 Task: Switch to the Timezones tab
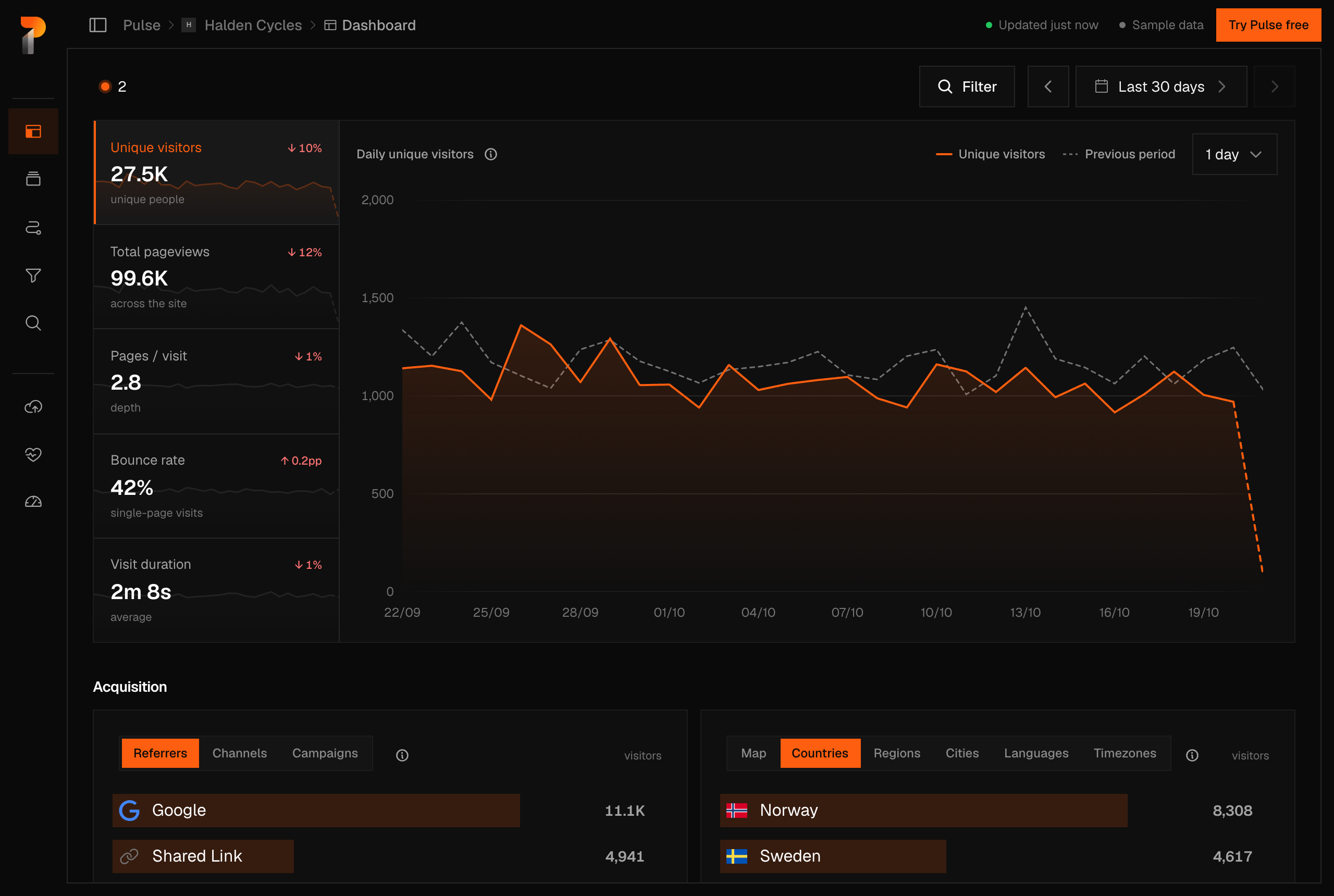click(1124, 753)
